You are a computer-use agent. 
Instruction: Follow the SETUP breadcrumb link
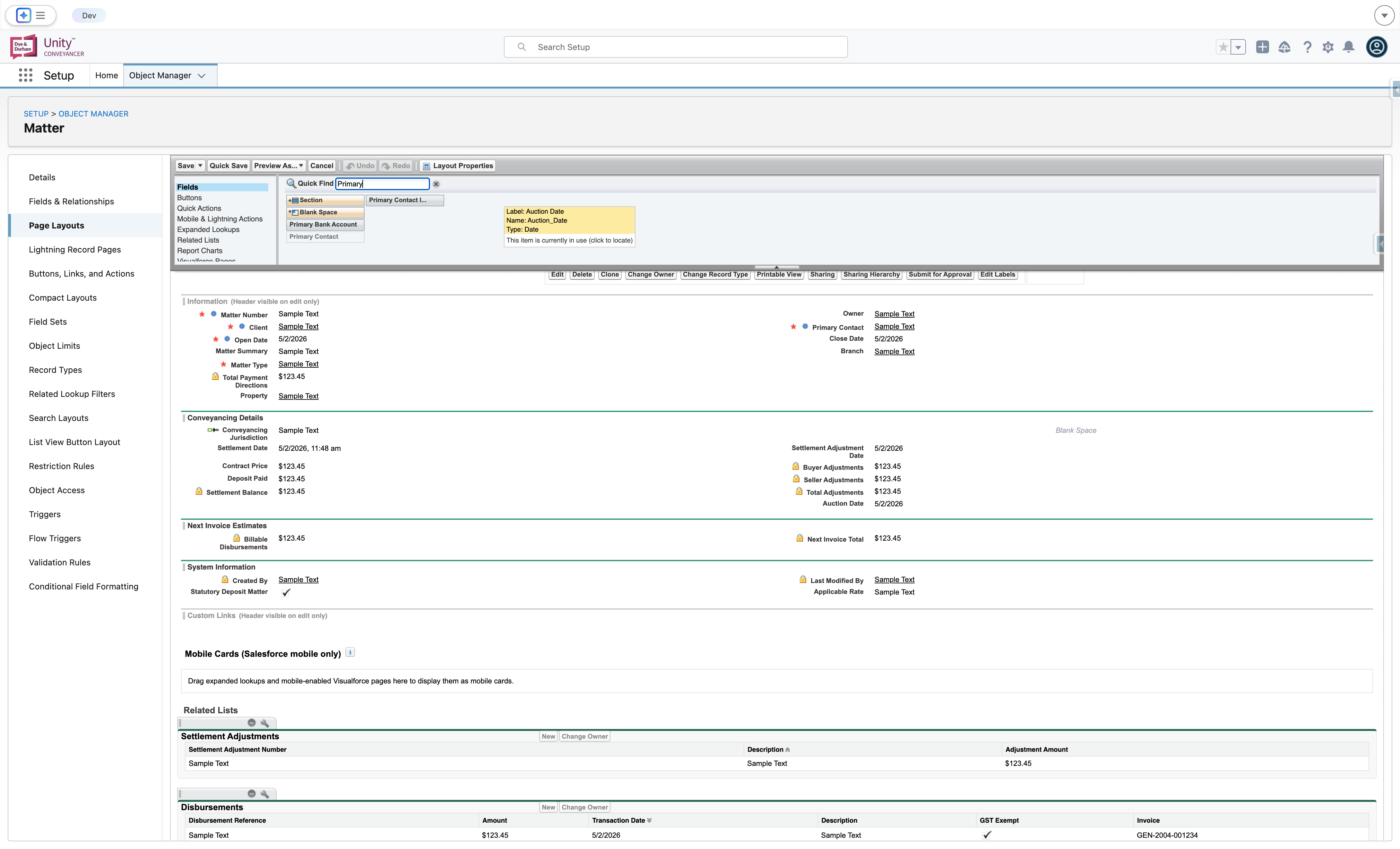[36, 114]
